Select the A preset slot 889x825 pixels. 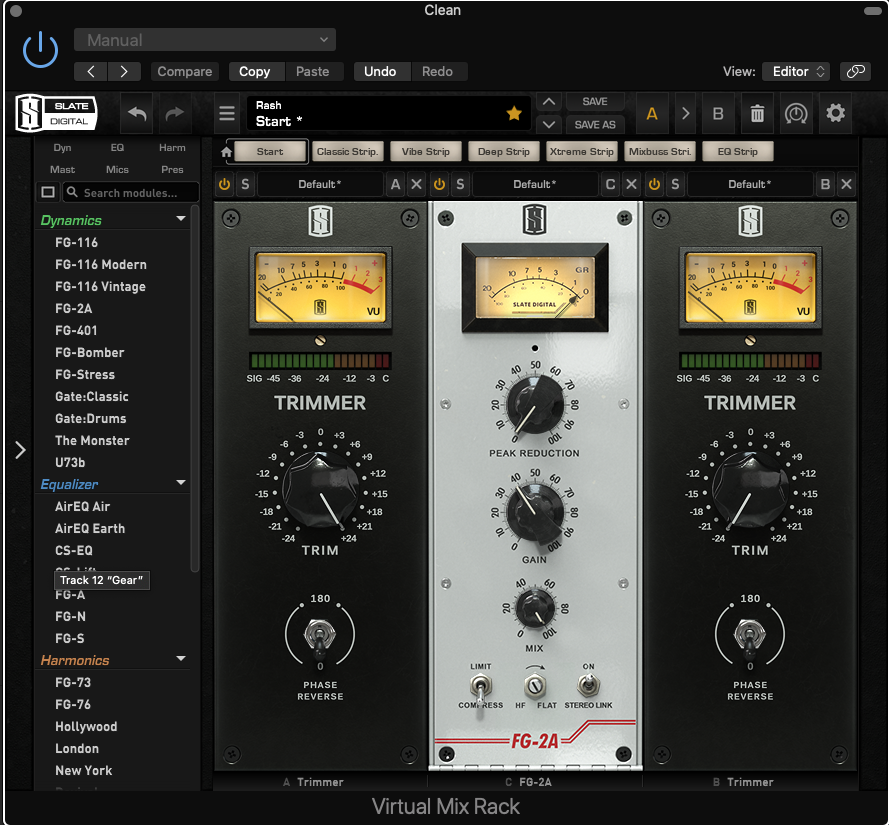coord(652,114)
